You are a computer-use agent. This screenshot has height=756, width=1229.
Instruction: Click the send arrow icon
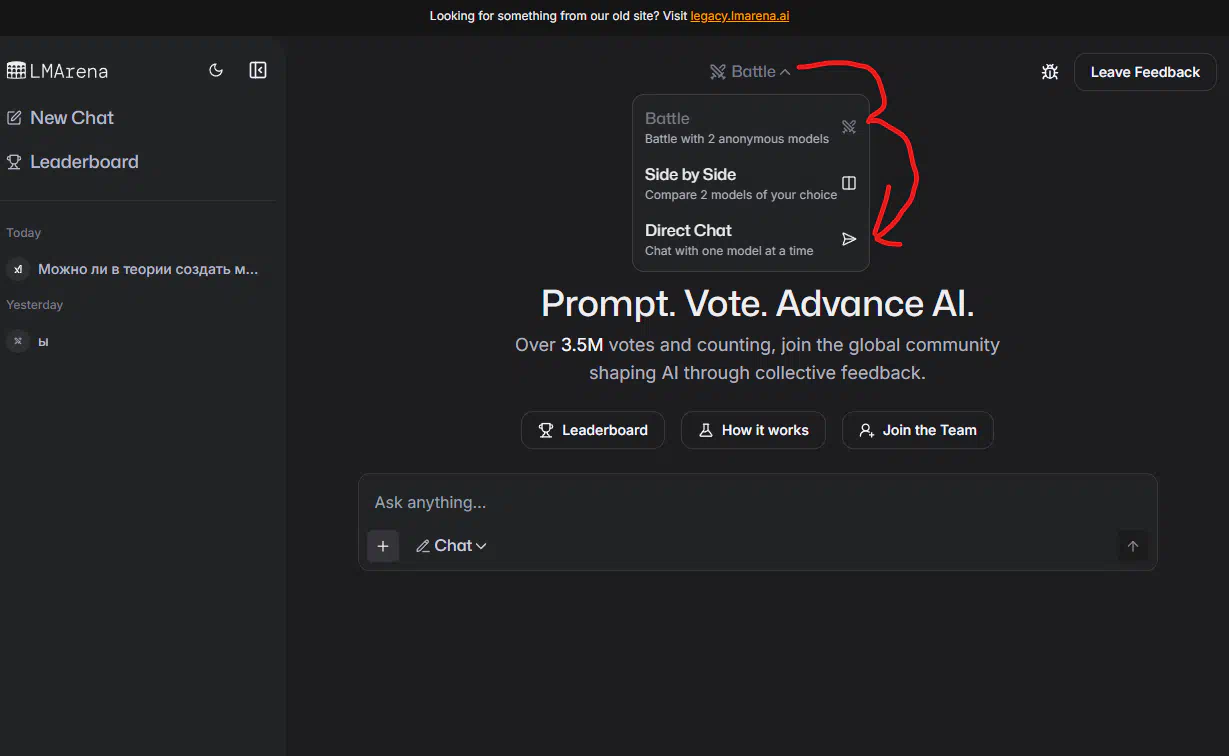point(1133,546)
